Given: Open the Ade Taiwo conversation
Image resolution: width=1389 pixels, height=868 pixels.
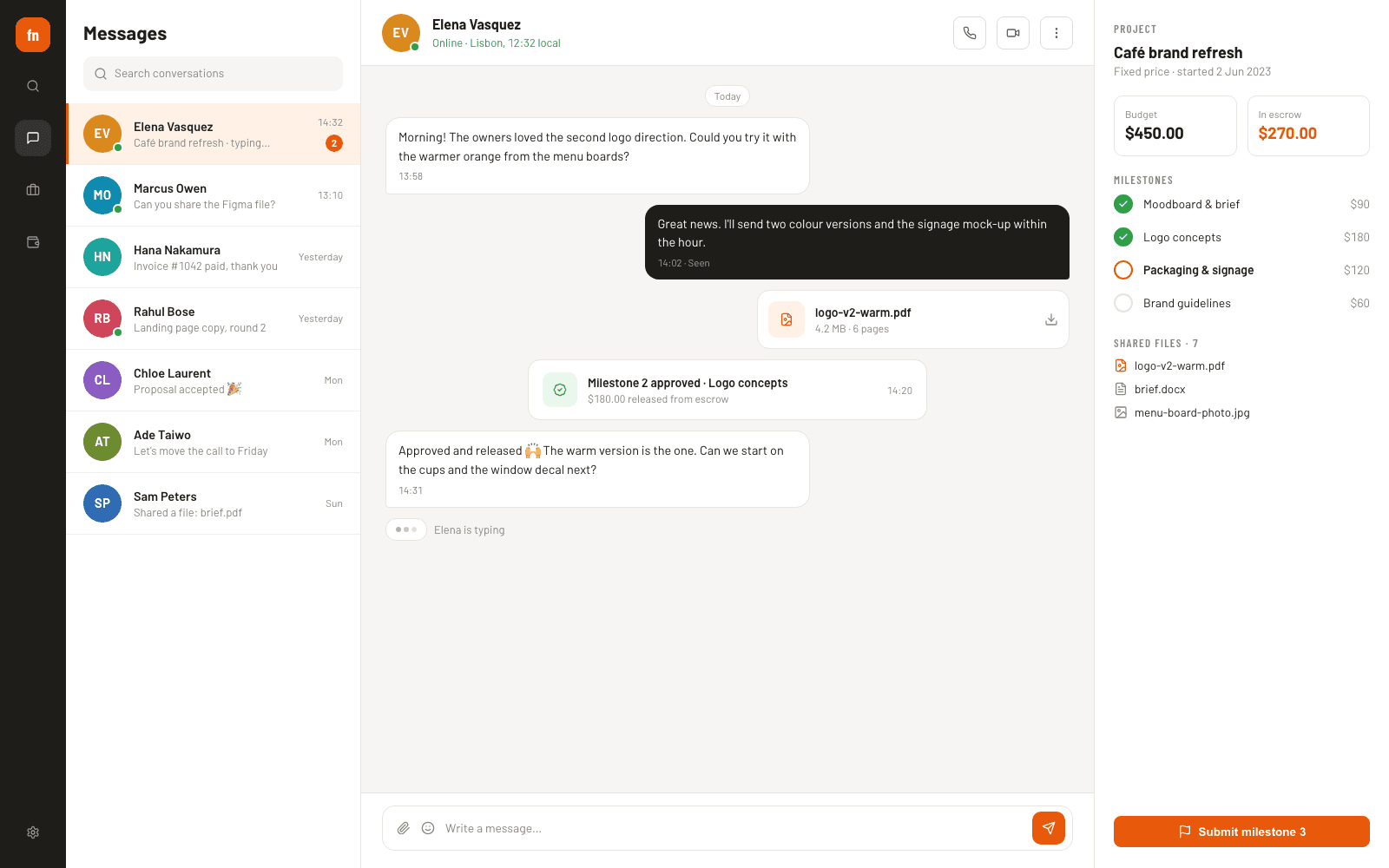Looking at the screenshot, I should point(214,442).
